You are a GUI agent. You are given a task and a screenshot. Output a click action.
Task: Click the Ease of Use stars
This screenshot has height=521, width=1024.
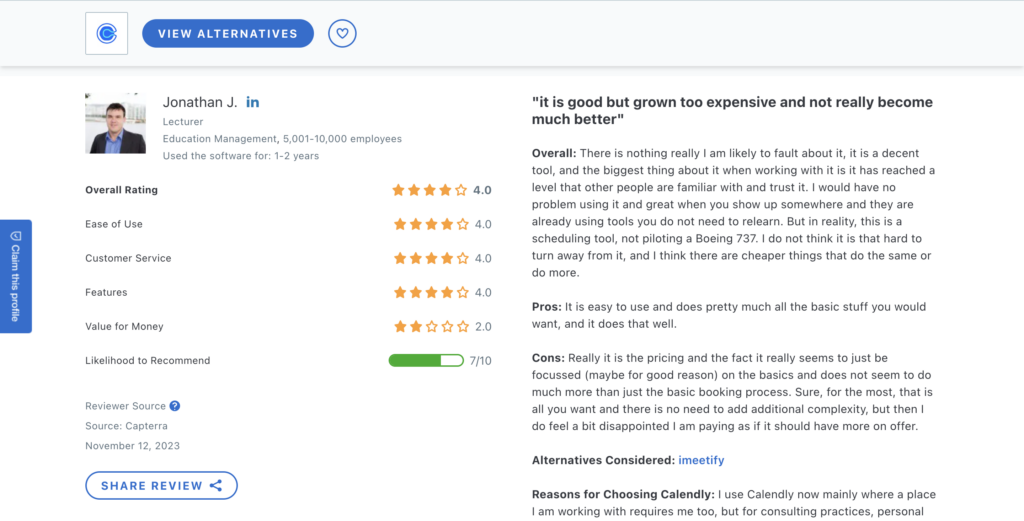[429, 224]
